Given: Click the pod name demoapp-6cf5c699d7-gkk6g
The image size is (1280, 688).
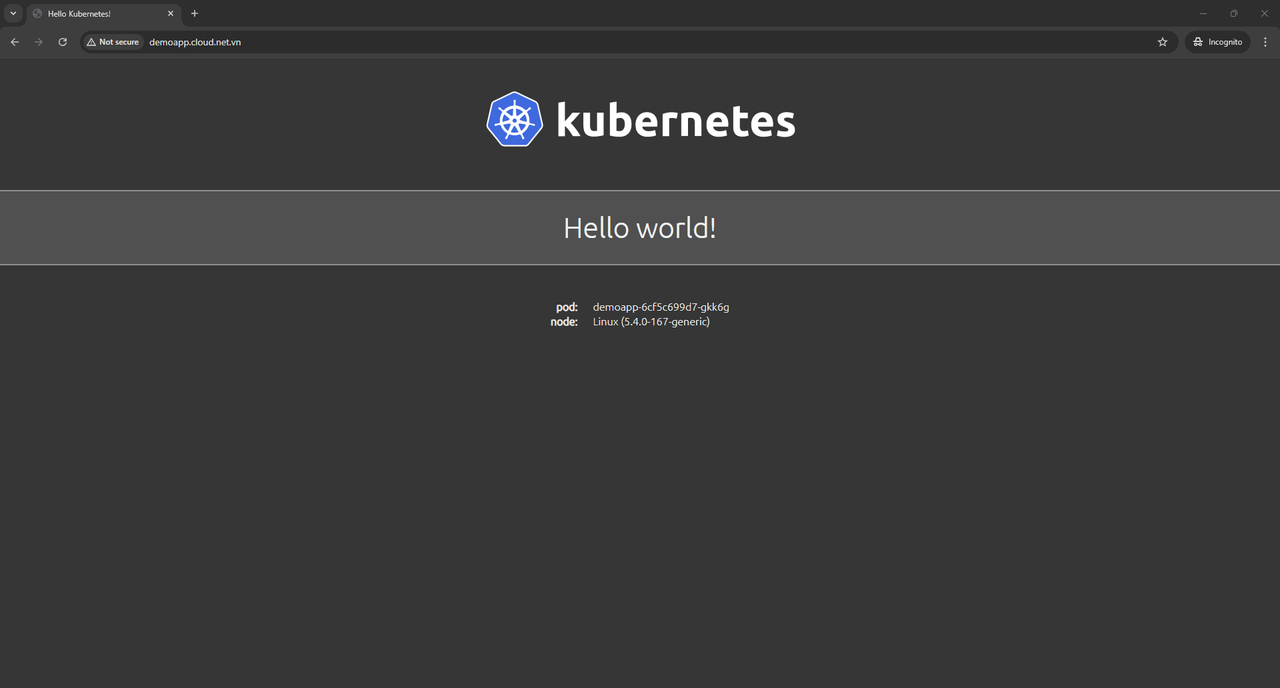Looking at the screenshot, I should 660,307.
